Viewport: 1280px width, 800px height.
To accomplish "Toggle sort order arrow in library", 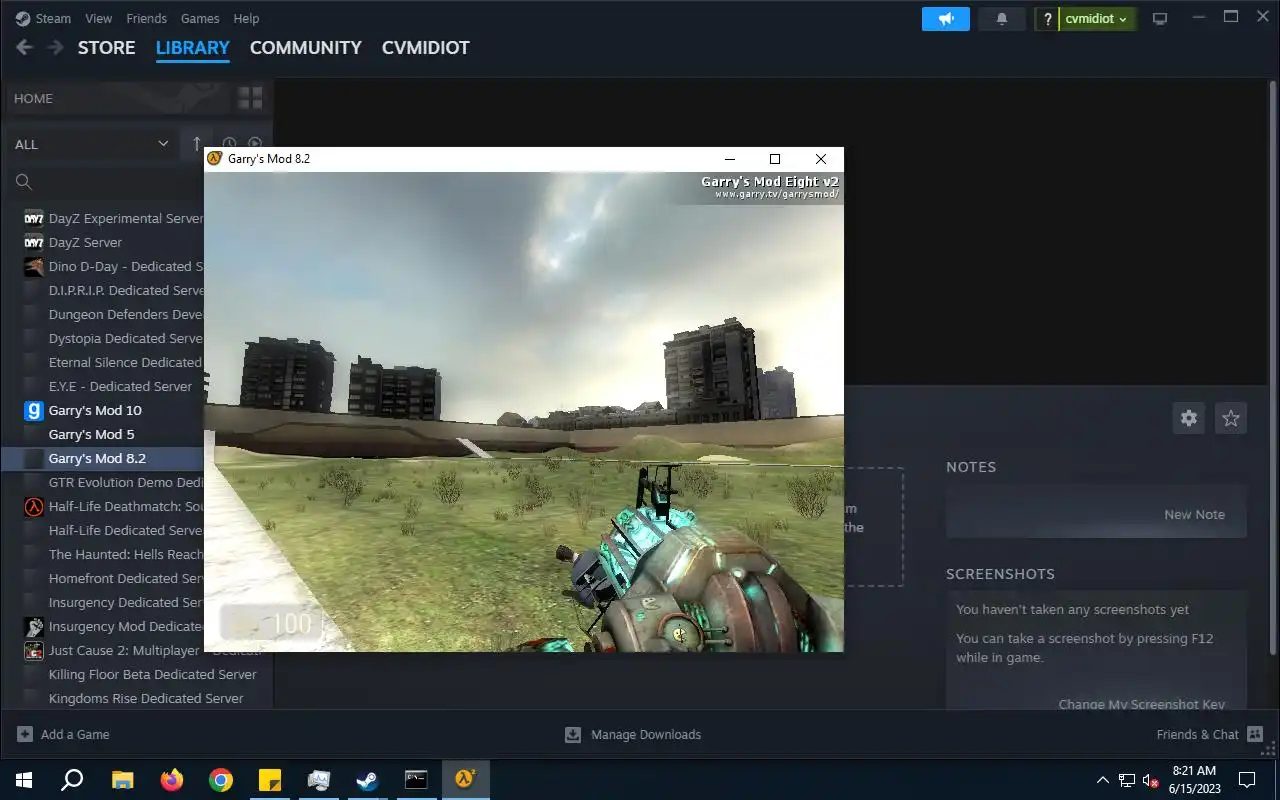I will (x=197, y=144).
